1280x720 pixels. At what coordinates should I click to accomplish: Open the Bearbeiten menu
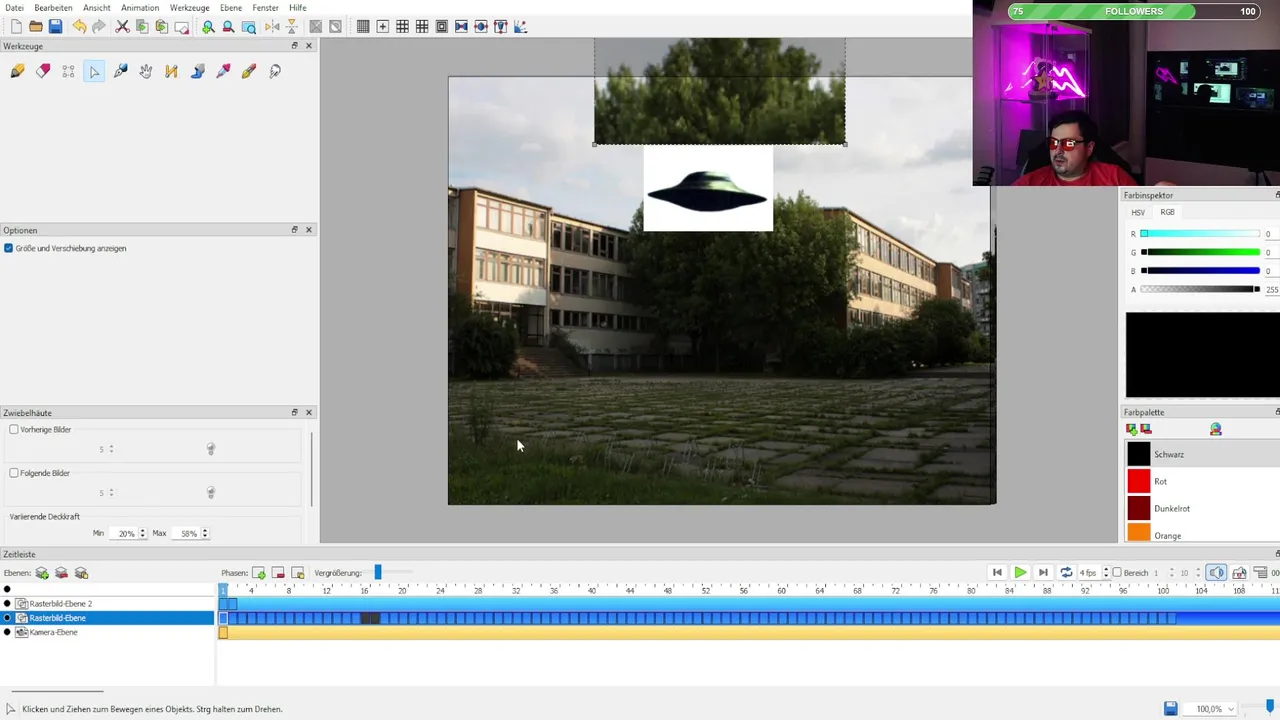coord(53,8)
